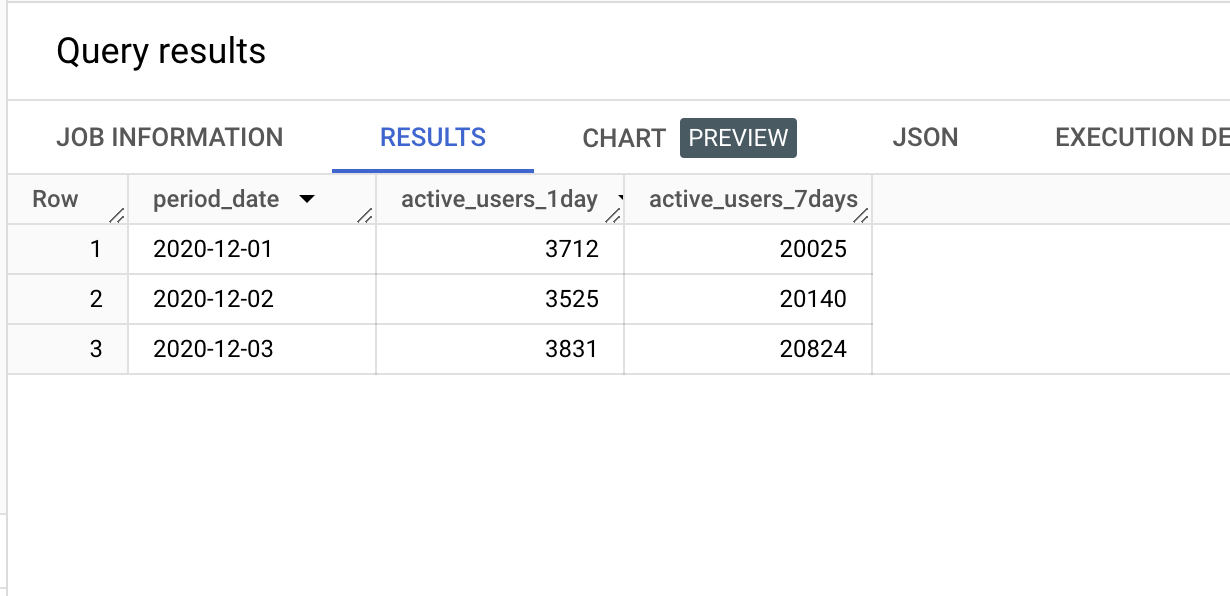Open the active_users_1day column sort dropdown

pyautogui.click(x=619, y=200)
